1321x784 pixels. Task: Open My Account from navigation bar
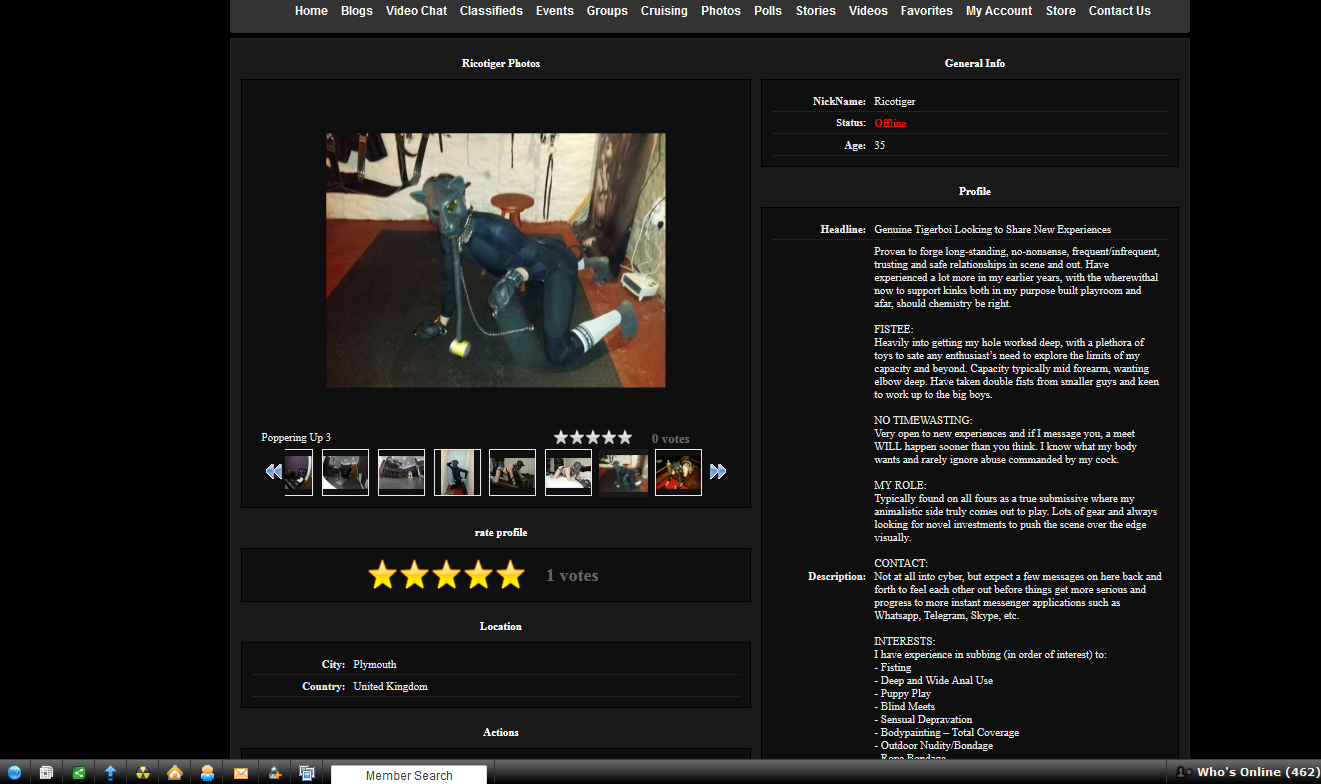(999, 11)
